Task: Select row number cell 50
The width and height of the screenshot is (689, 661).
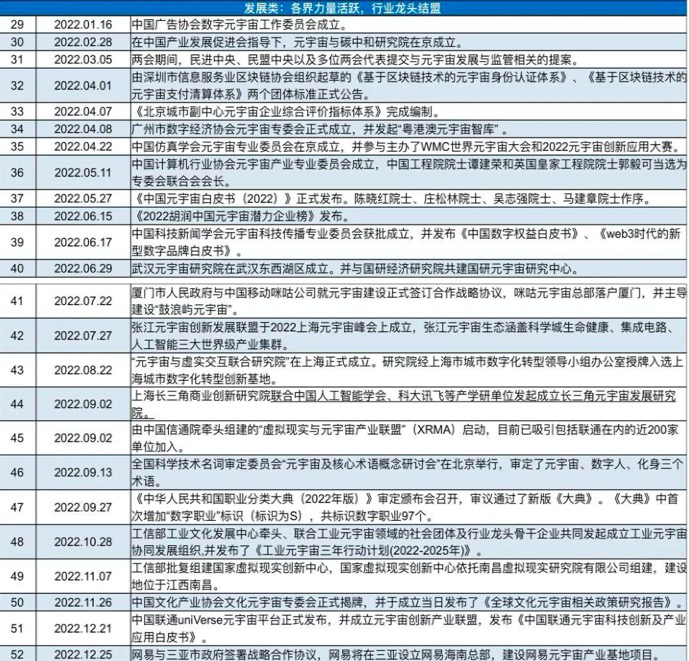Action: 17,602
